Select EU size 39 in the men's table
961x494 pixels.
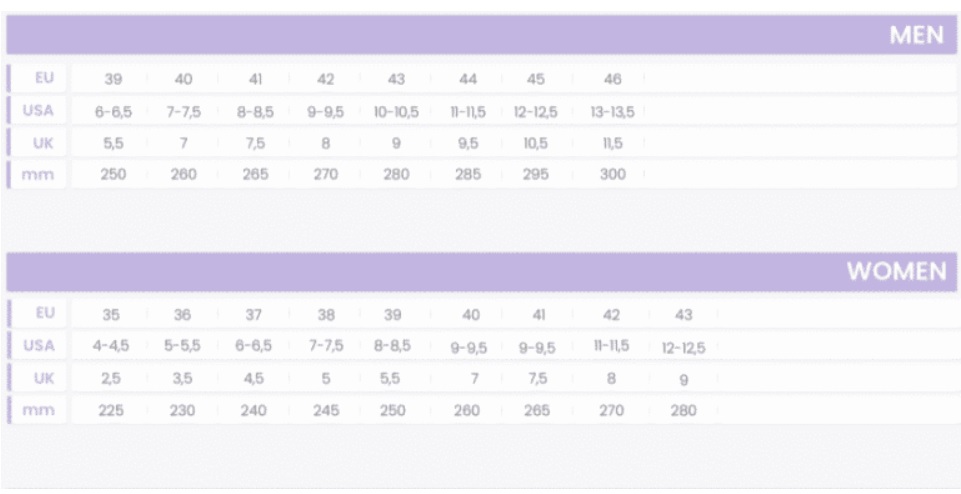tap(113, 79)
